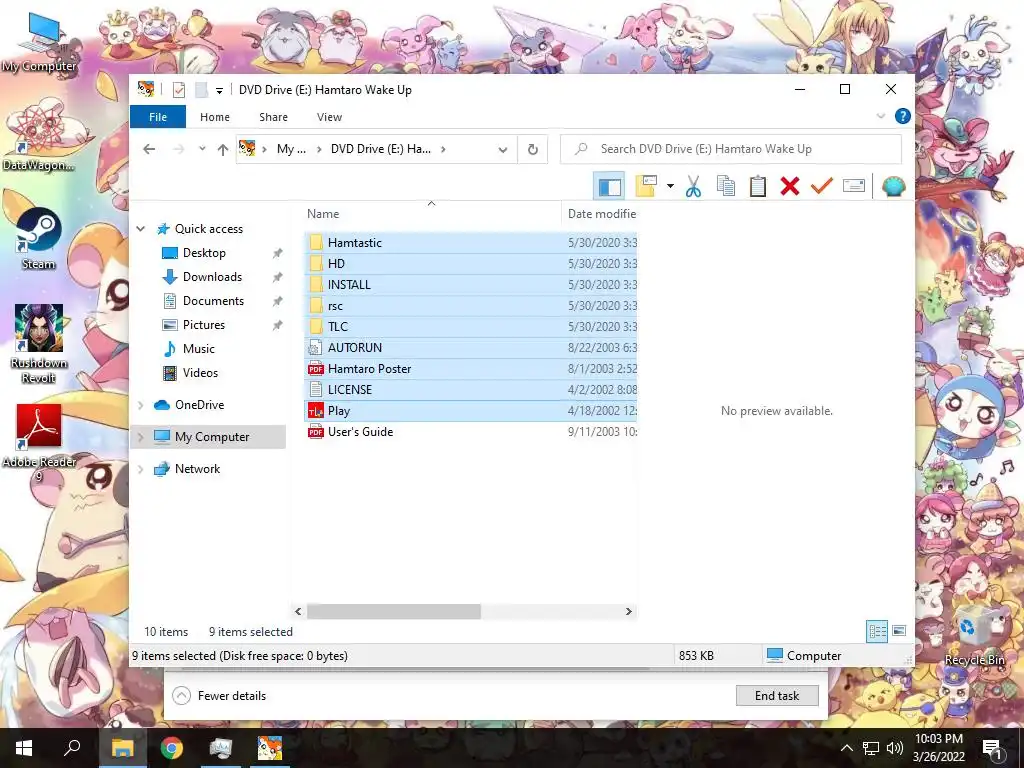
Task: Click the new folder toolbar icon
Action: (x=646, y=186)
